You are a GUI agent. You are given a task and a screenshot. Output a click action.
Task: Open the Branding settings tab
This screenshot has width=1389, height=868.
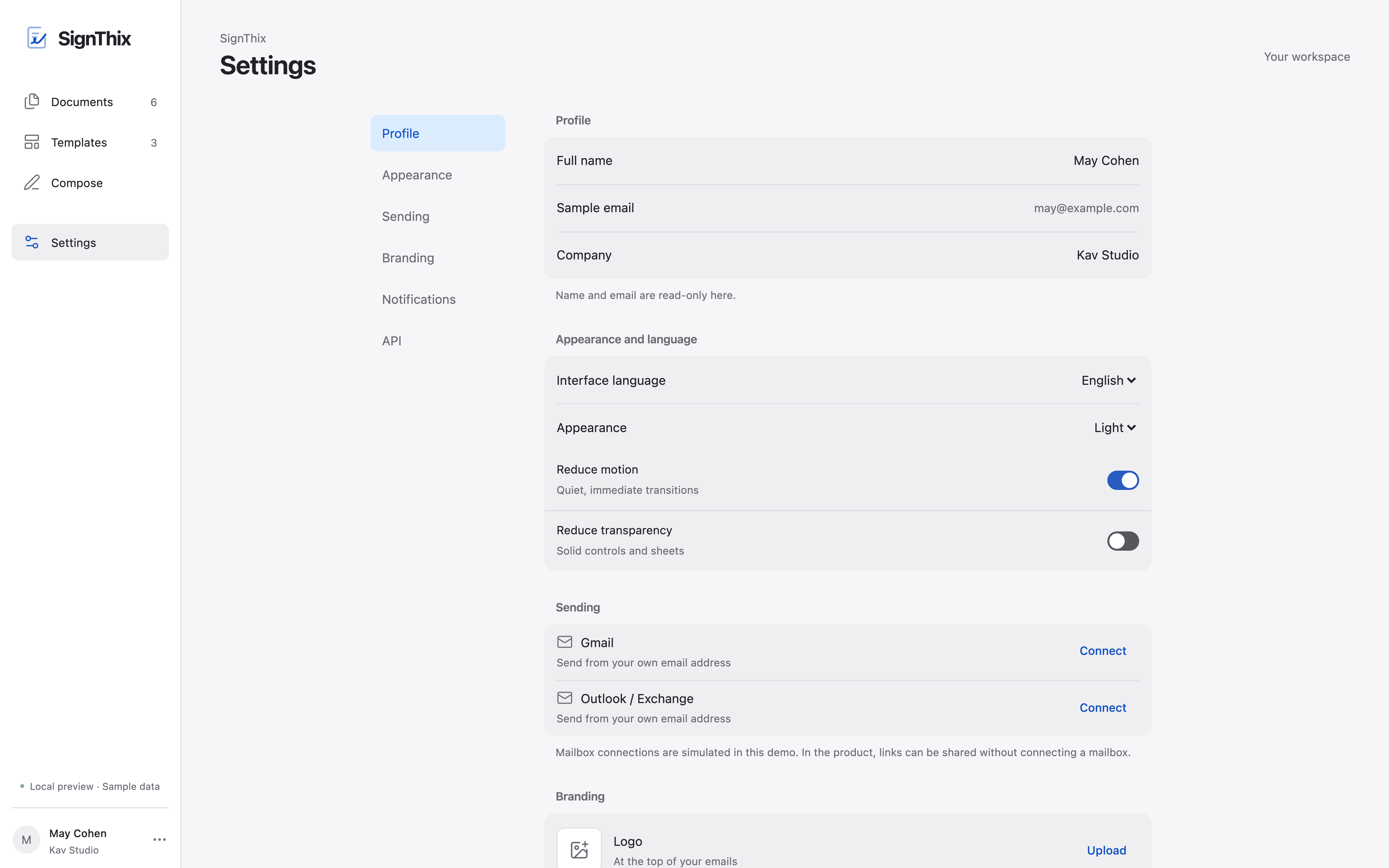(437, 258)
